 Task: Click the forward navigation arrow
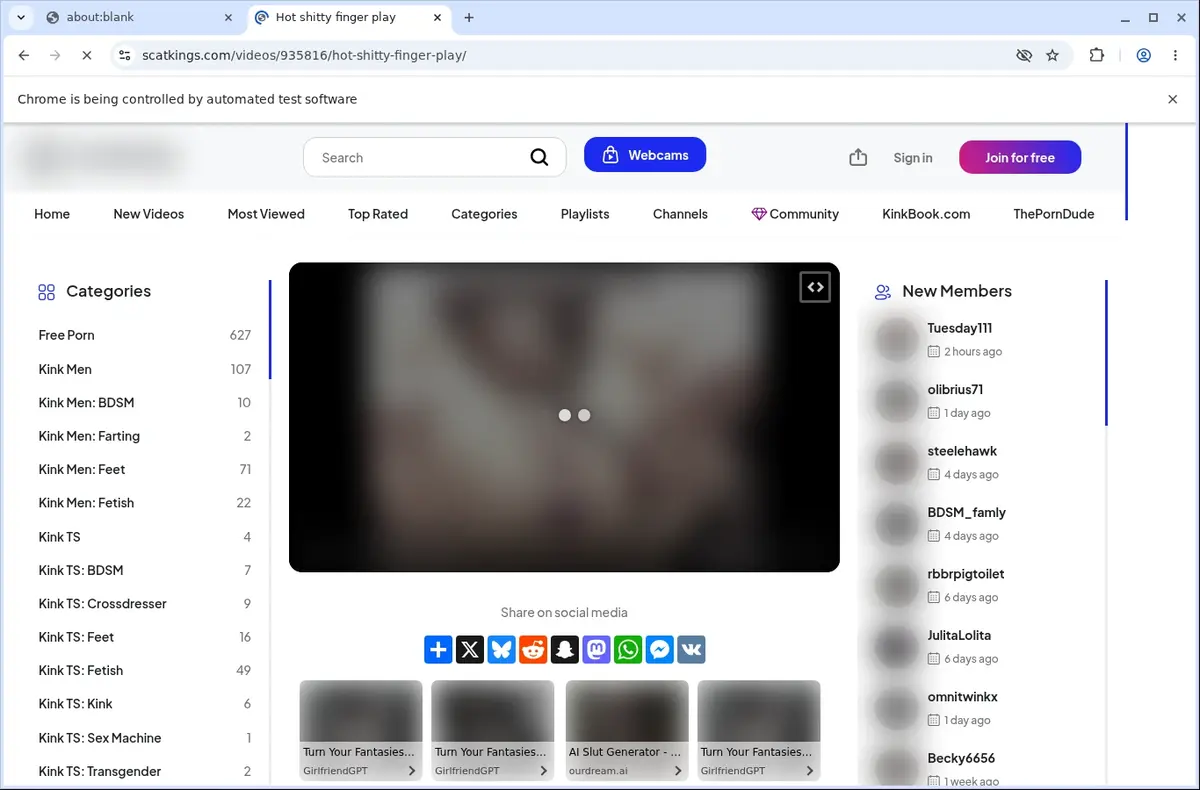55,56
